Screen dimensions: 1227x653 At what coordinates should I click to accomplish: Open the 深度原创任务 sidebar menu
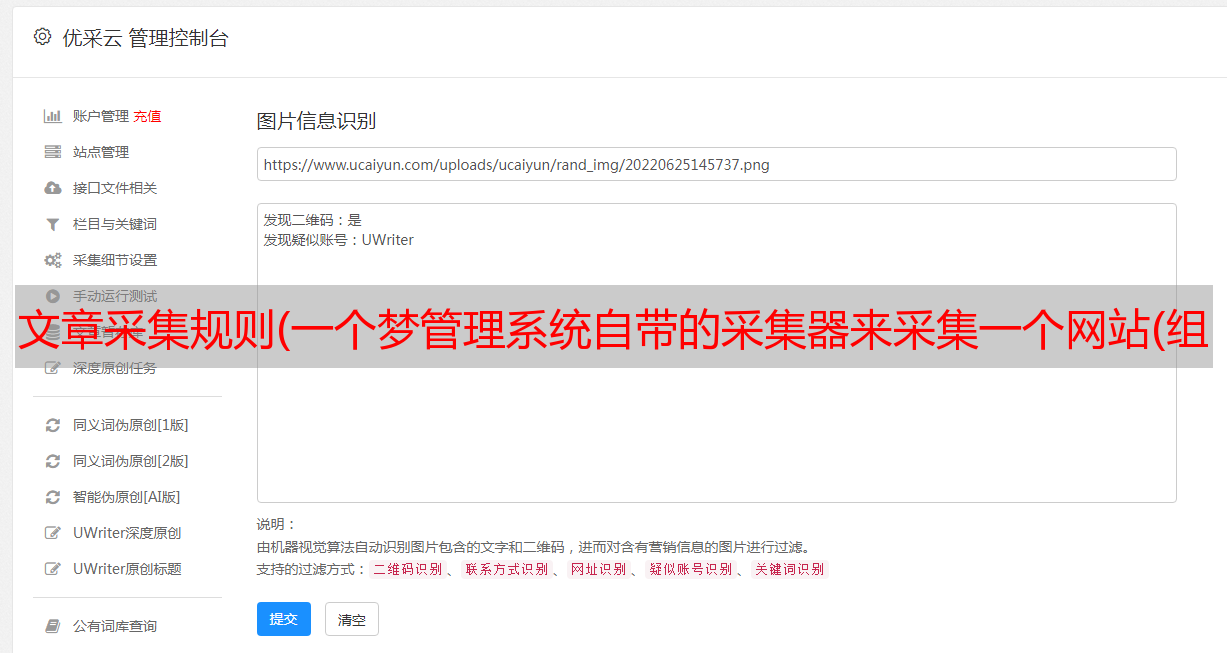(115, 368)
